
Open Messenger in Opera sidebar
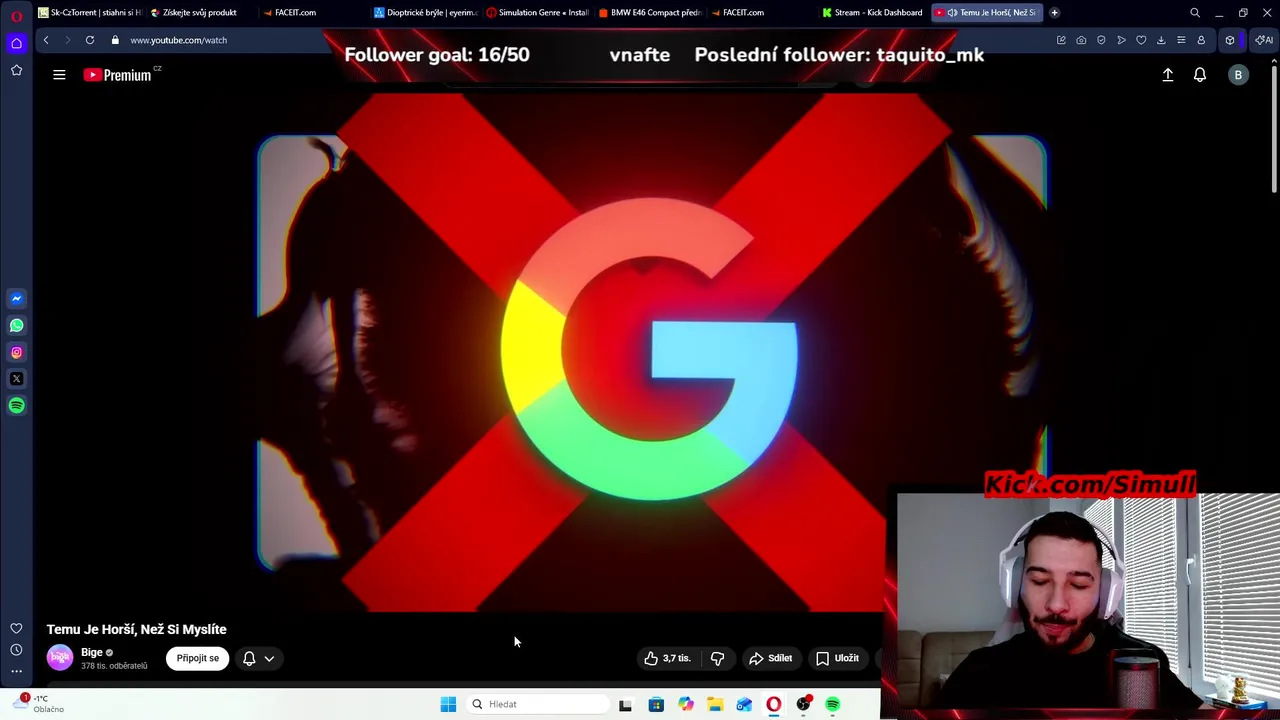tap(16, 298)
